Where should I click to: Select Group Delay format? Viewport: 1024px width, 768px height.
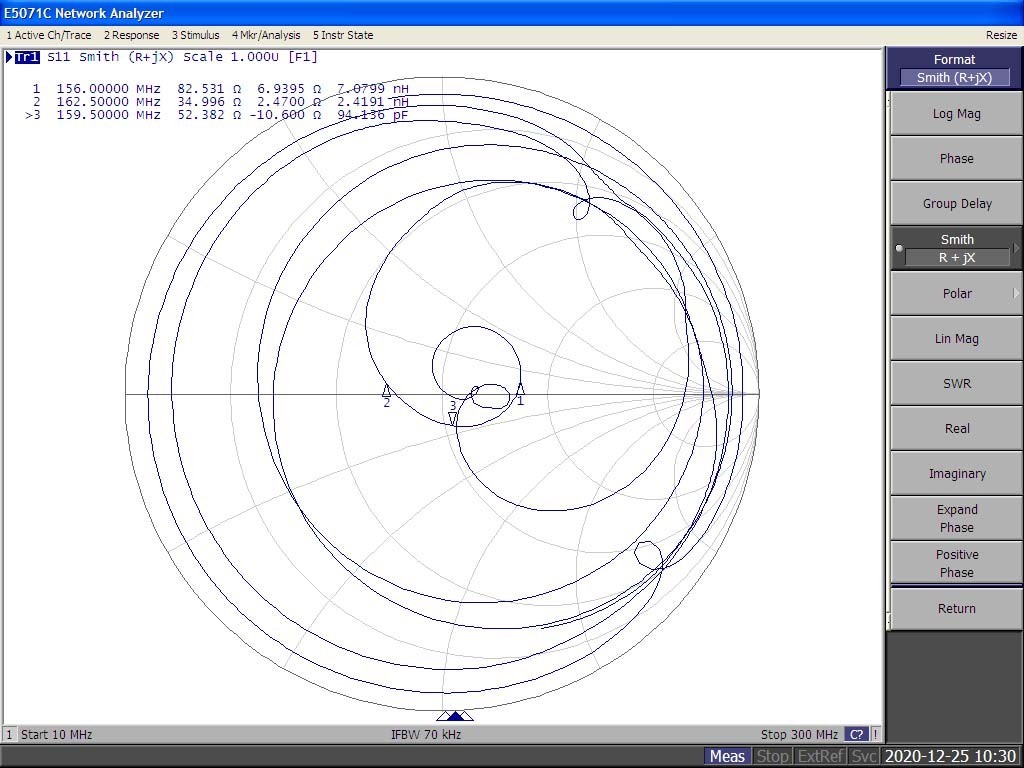point(956,204)
